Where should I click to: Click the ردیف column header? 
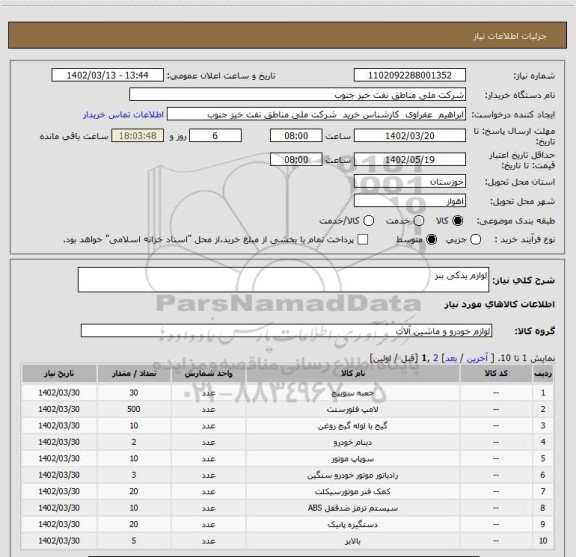click(x=543, y=374)
